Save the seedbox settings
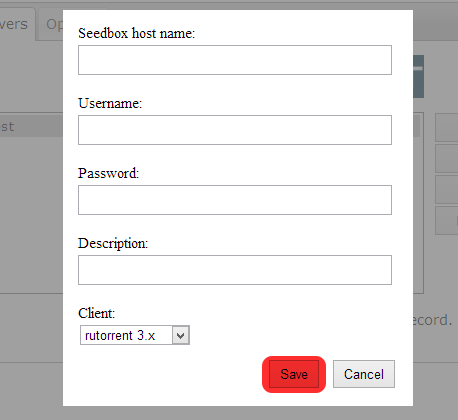This screenshot has width=458, height=420. click(294, 374)
